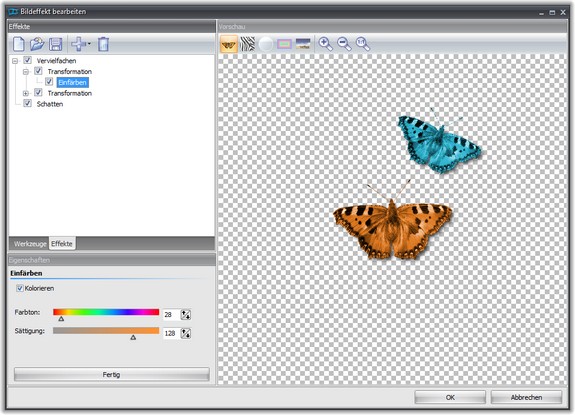Image resolution: width=575 pixels, height=415 pixels.
Task: Reset preview zoom to 1:1
Action: (363, 44)
